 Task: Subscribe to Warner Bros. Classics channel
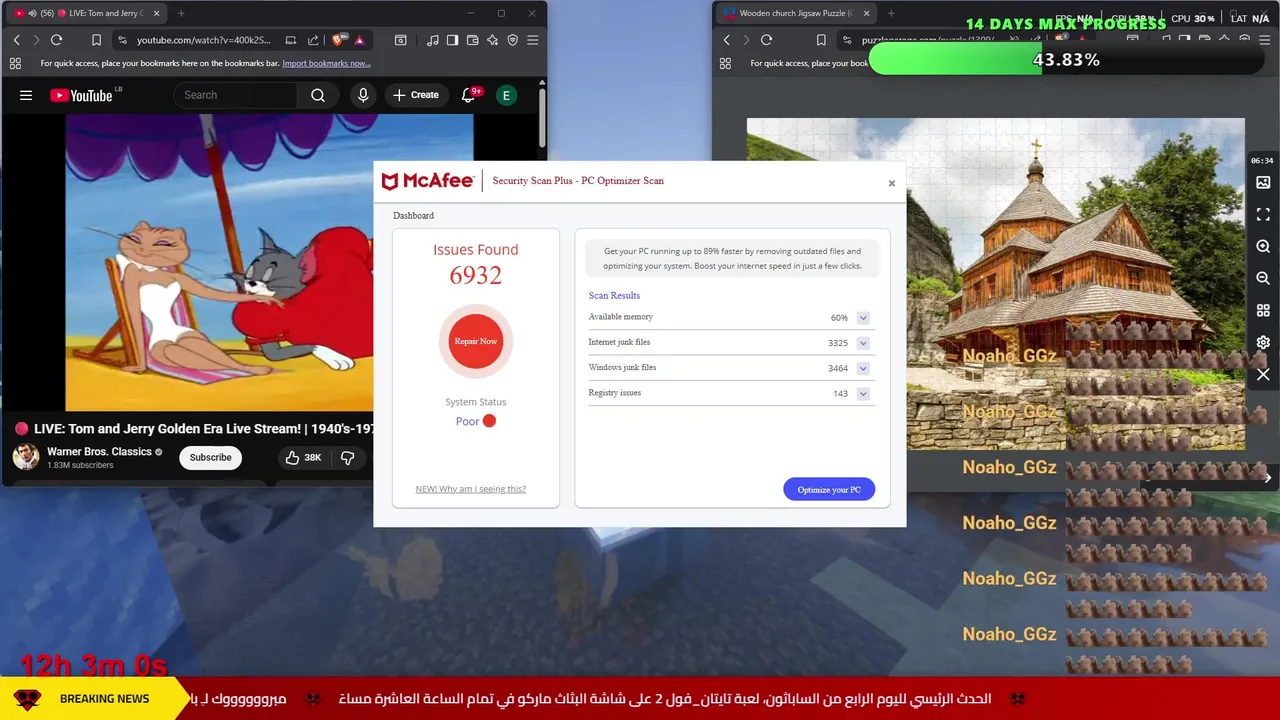click(x=211, y=457)
